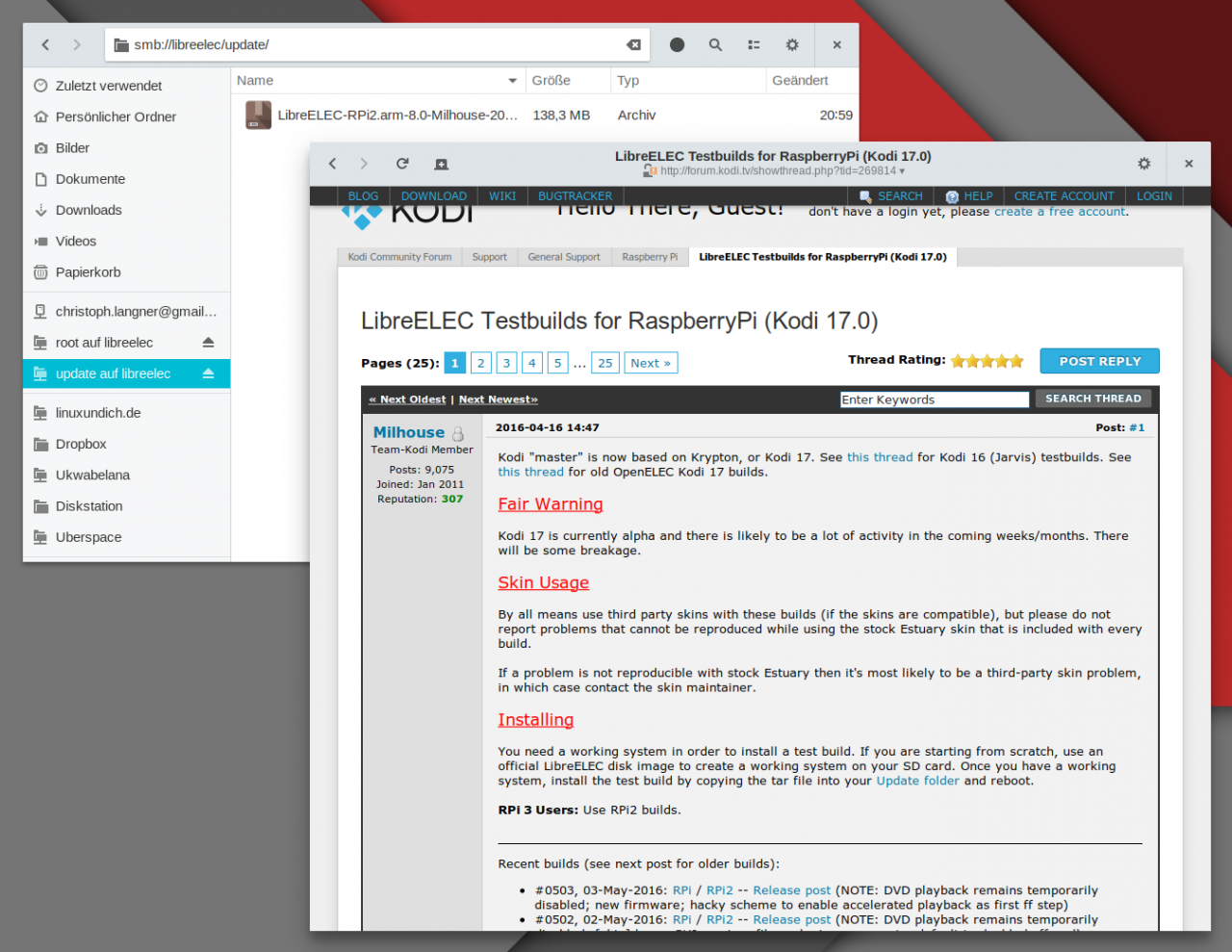Click the Enter Keywords search field
This screenshot has height=952, width=1232.
point(934,399)
